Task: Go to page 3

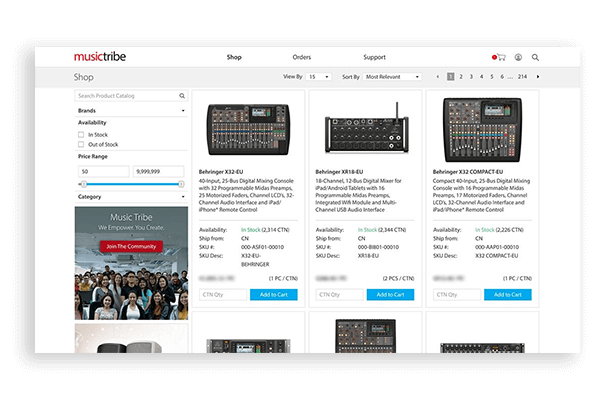Action: point(471,77)
